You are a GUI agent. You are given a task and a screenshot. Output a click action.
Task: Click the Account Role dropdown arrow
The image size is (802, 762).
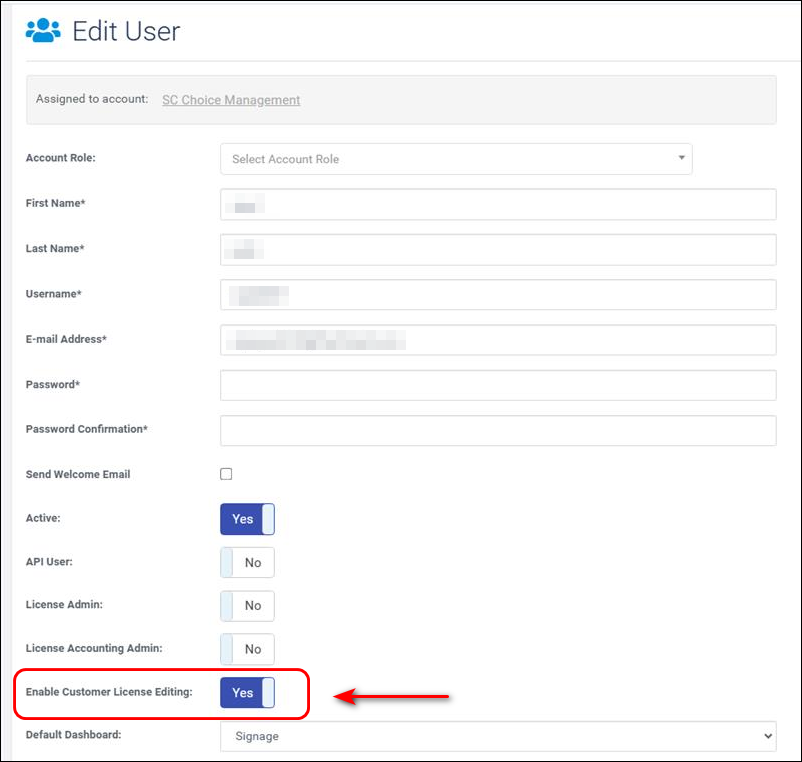pyautogui.click(x=681, y=158)
